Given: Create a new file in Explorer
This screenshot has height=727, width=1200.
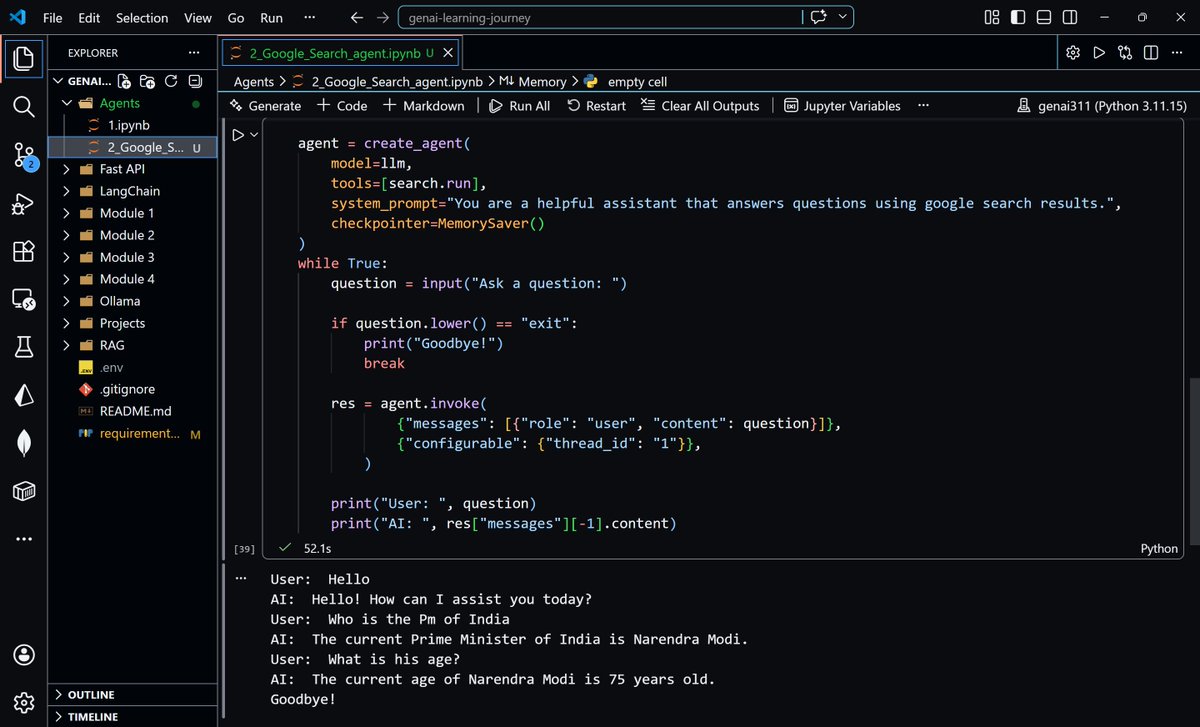Looking at the screenshot, I should 124,81.
